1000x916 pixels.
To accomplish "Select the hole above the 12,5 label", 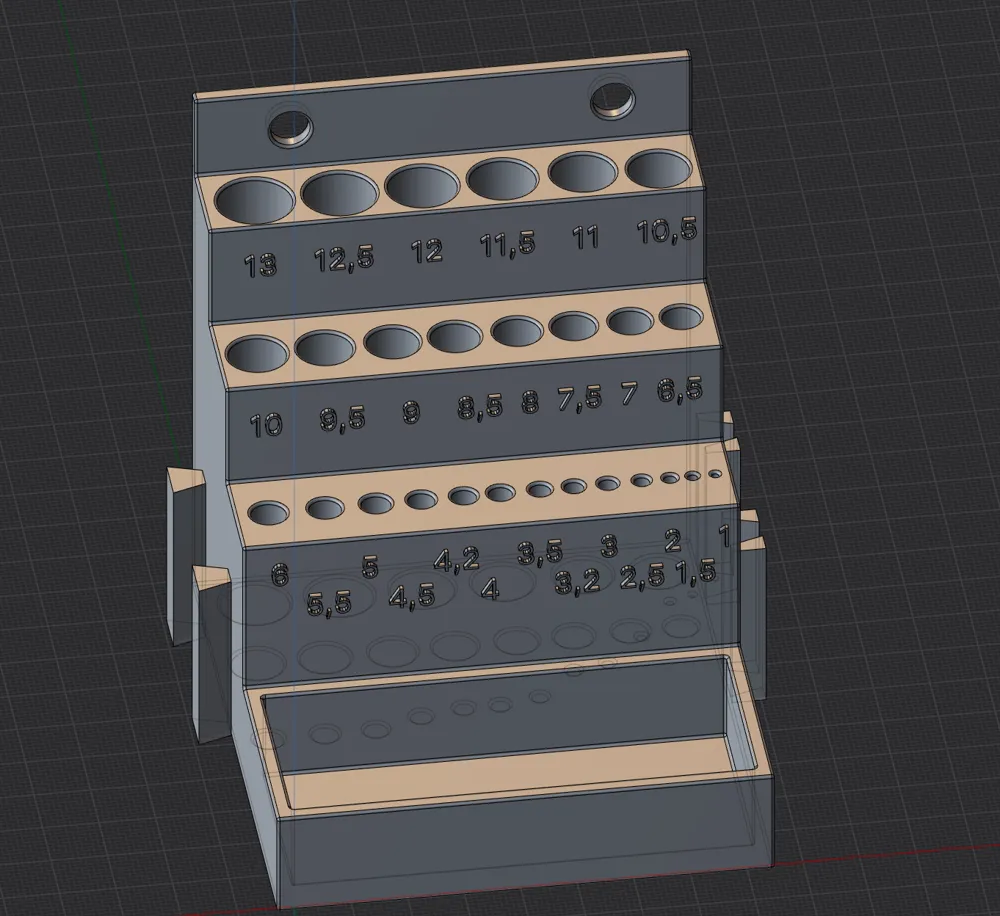I will [x=339, y=193].
